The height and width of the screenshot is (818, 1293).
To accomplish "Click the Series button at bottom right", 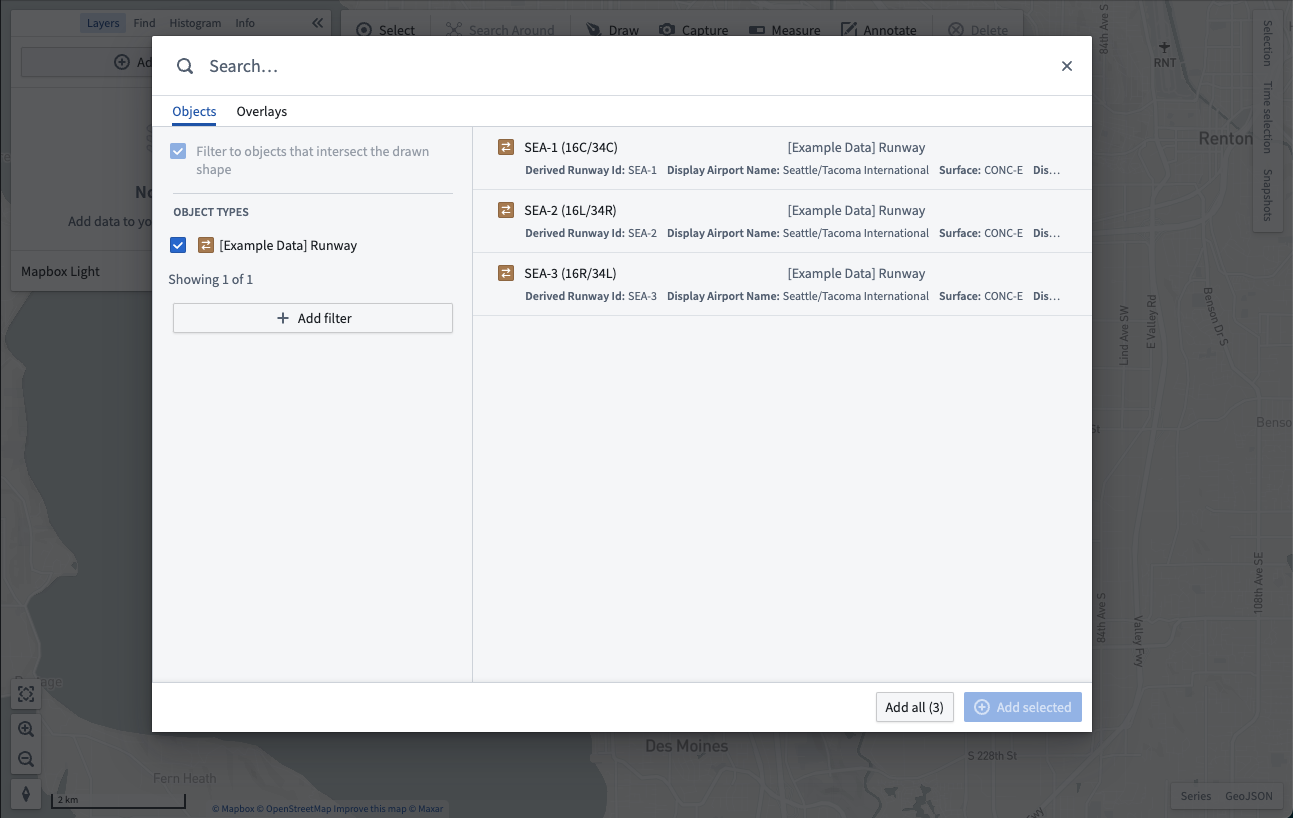I will (x=1195, y=796).
